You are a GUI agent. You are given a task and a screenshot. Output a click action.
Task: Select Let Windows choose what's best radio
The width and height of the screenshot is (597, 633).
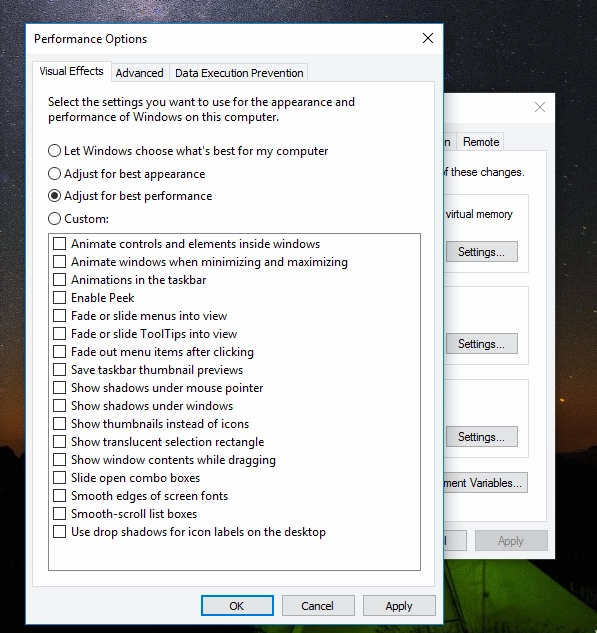pyautogui.click(x=54, y=151)
